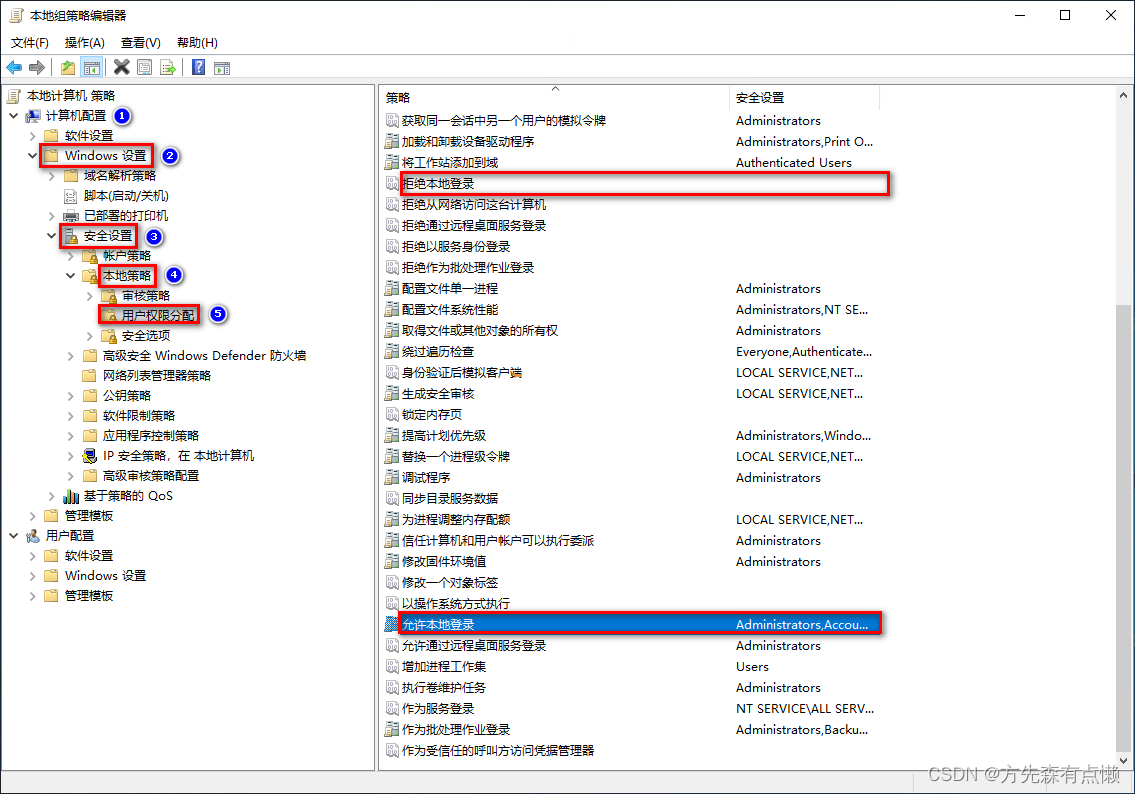The height and width of the screenshot is (794, 1135).
Task: Click the policy icon beside 调试程序
Action: 392,478
